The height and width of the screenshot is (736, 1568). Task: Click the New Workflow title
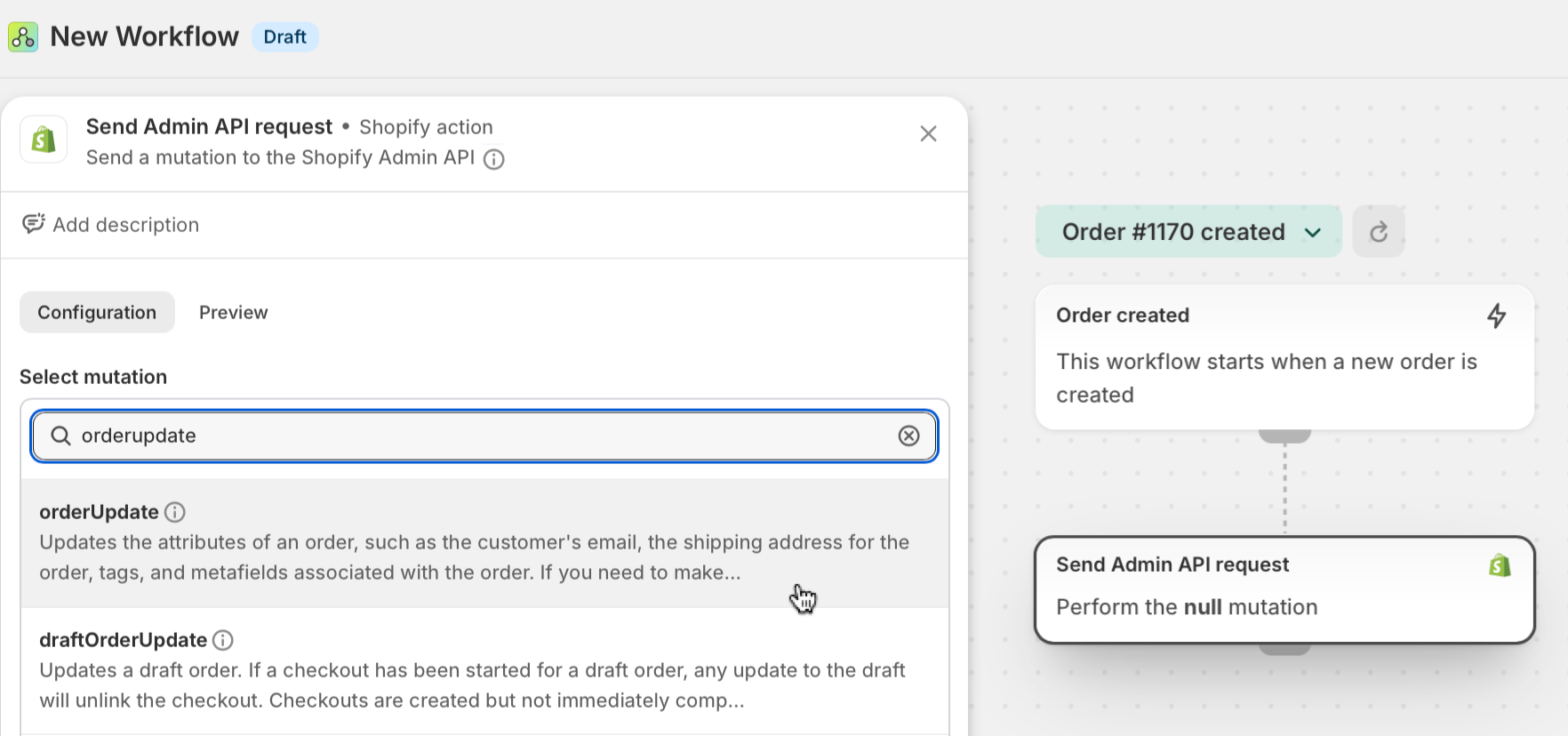[x=144, y=36]
